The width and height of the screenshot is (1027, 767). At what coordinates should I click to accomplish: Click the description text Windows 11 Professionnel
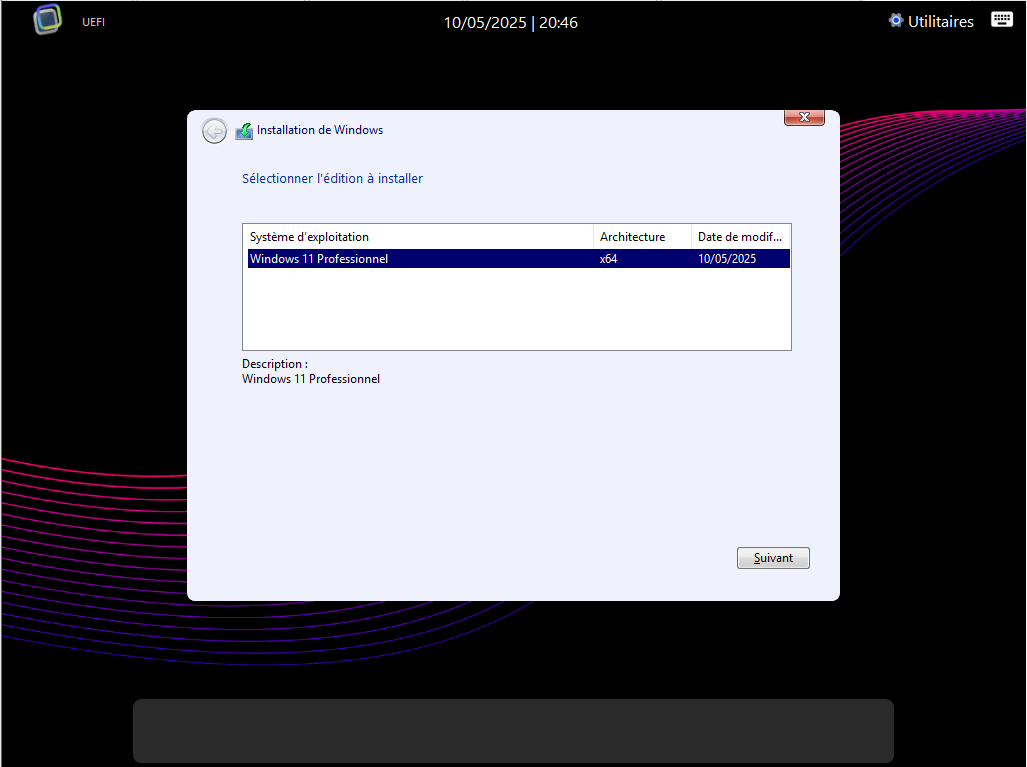coord(310,379)
